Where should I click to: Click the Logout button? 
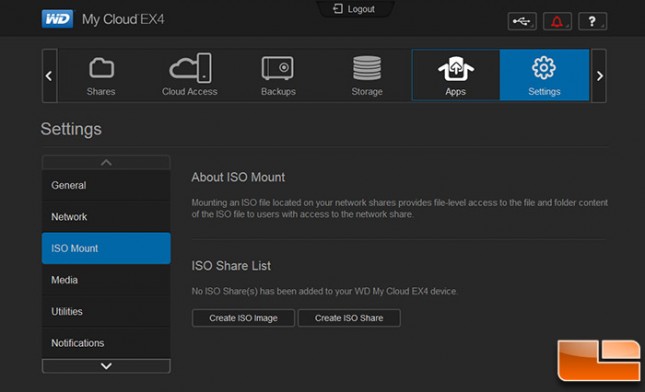click(354, 9)
